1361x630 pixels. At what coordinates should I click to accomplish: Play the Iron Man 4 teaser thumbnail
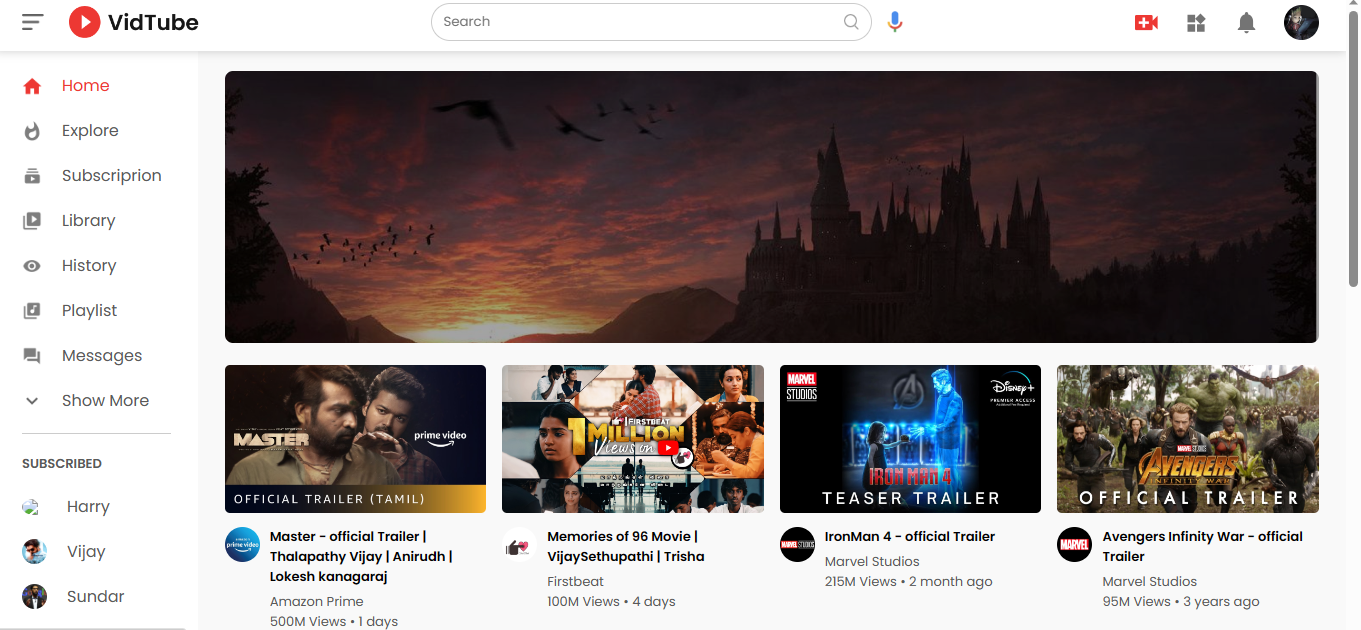(910, 439)
